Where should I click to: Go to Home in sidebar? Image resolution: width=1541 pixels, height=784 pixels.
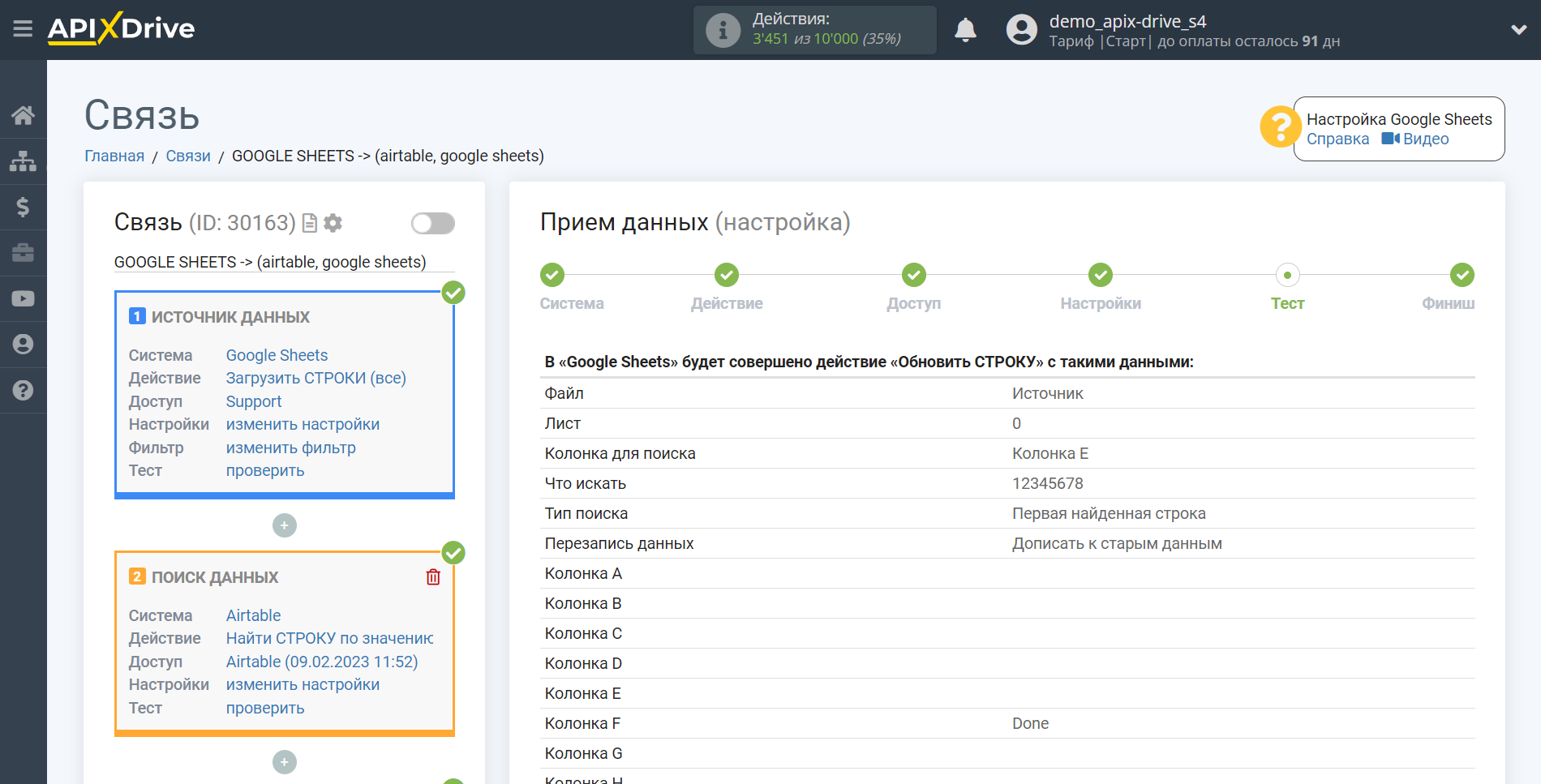point(23,115)
